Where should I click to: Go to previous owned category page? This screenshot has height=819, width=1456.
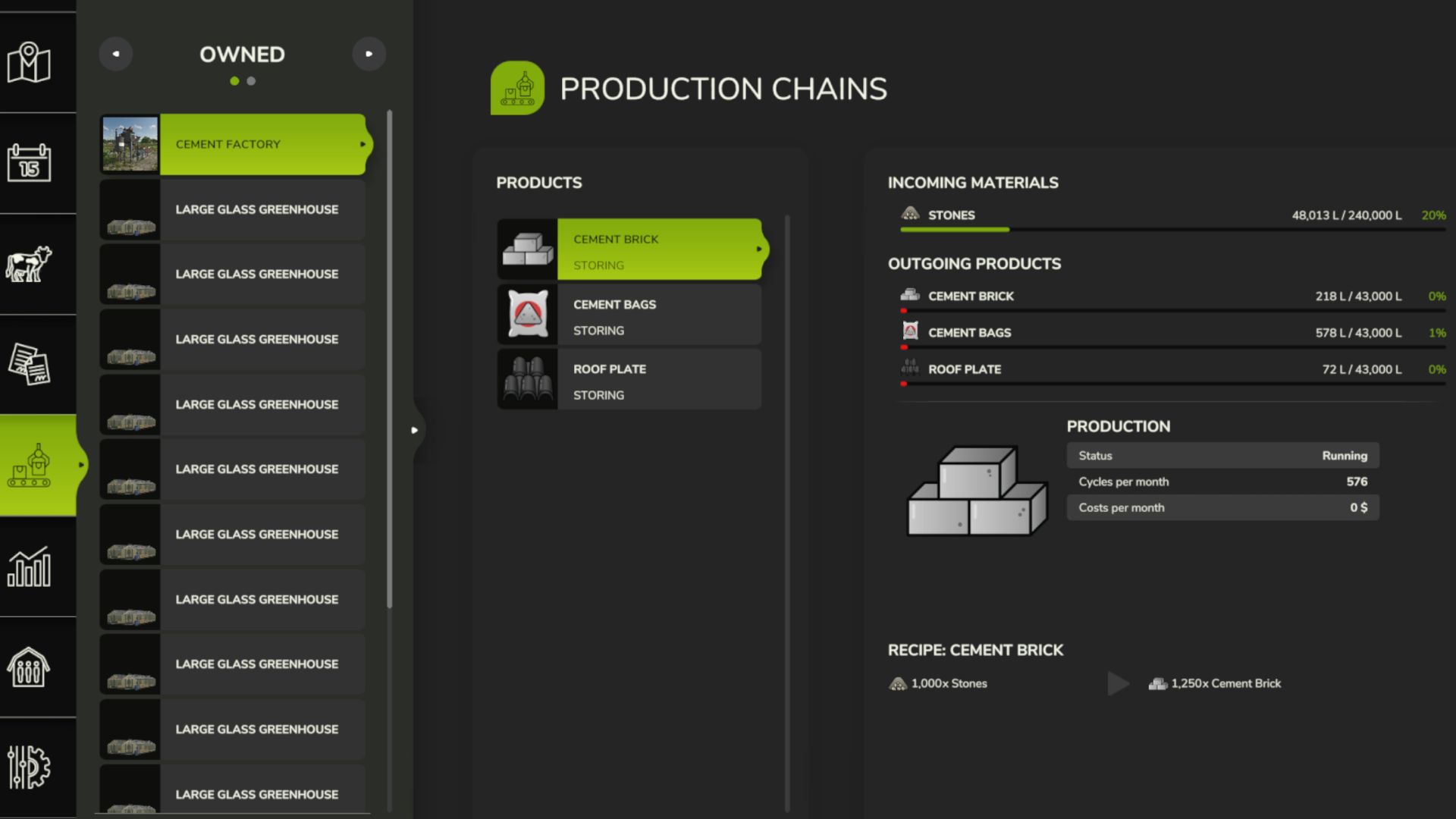[116, 54]
